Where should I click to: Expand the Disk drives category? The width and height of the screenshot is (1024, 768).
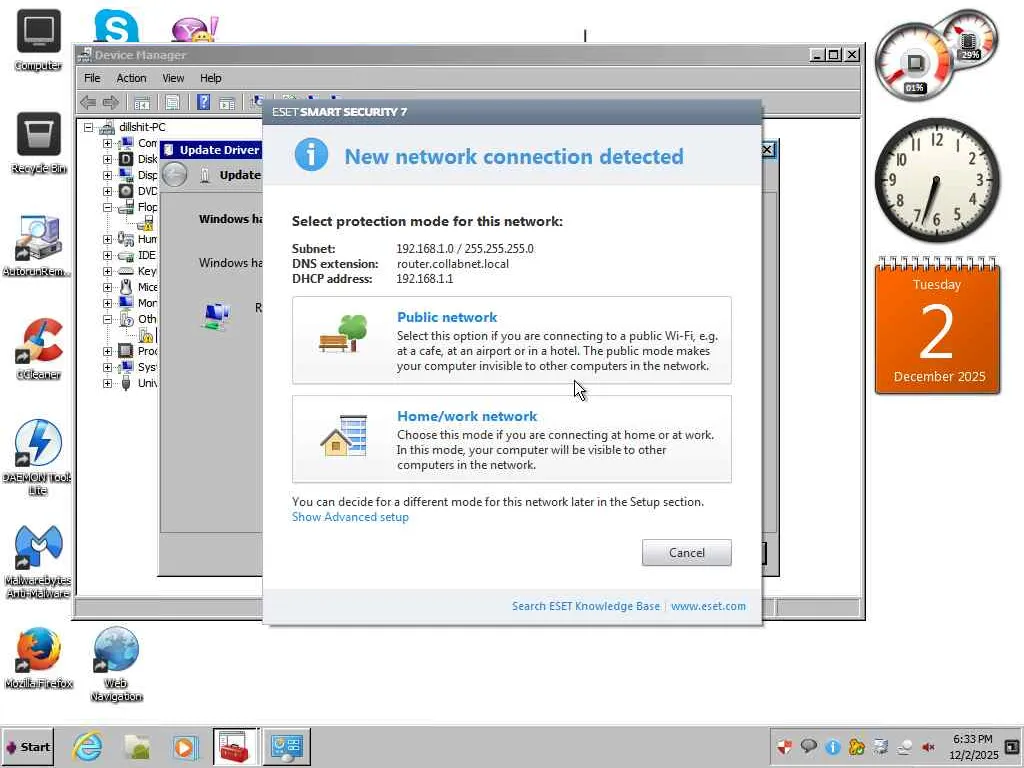(107, 159)
